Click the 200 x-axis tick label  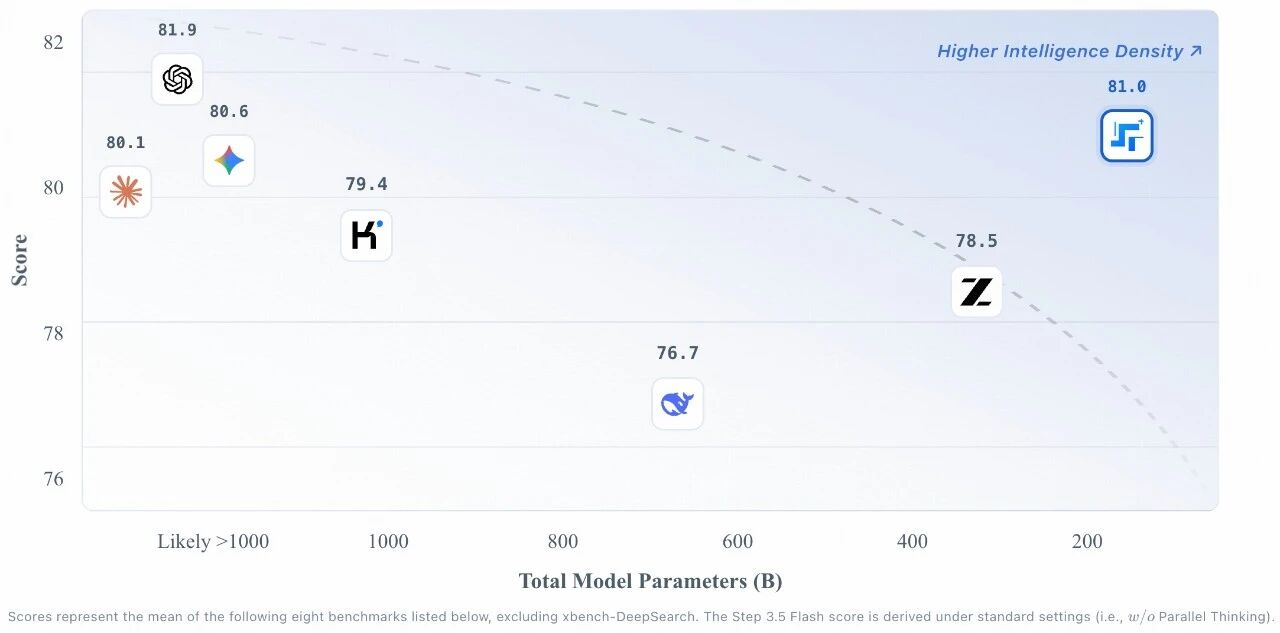(x=1087, y=542)
